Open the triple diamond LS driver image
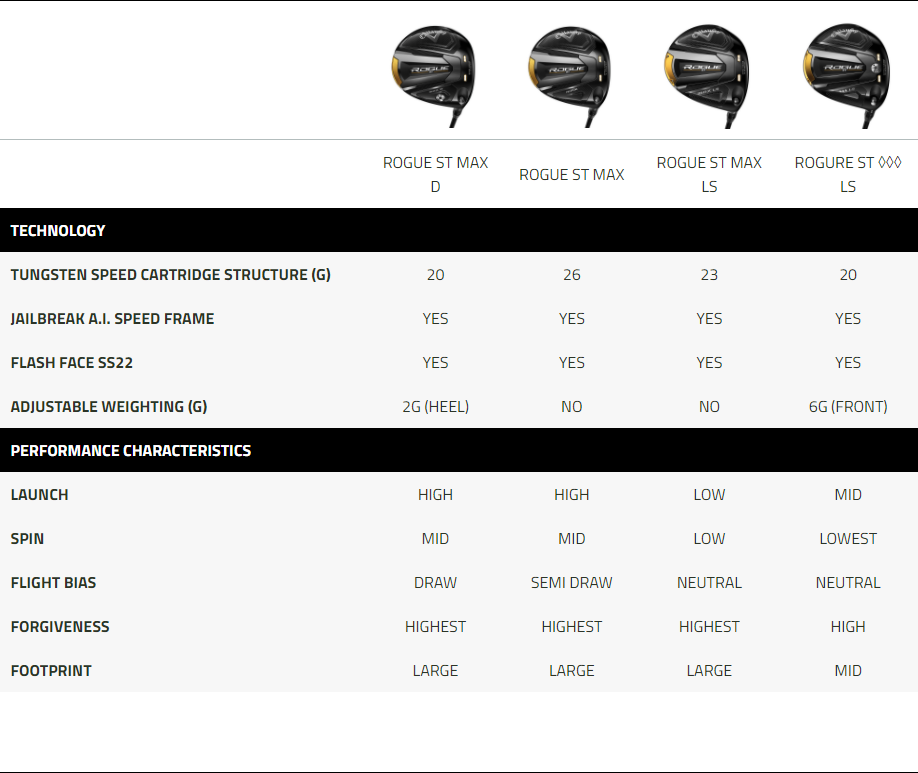The height and width of the screenshot is (773, 918). pos(847,74)
